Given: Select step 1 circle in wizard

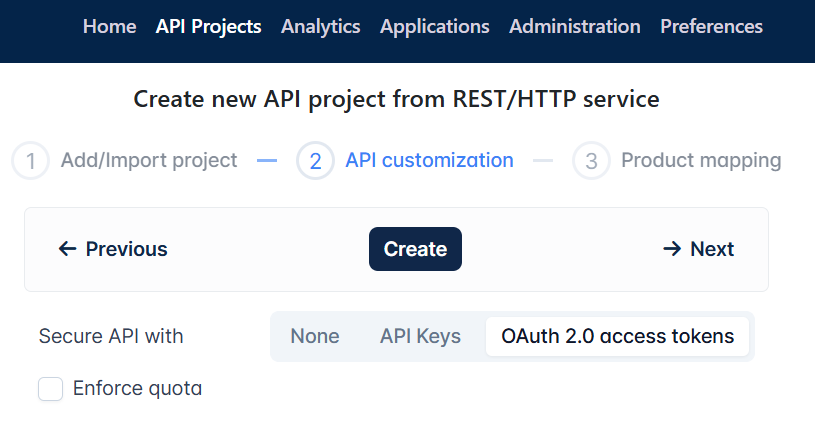Looking at the screenshot, I should (x=31, y=161).
